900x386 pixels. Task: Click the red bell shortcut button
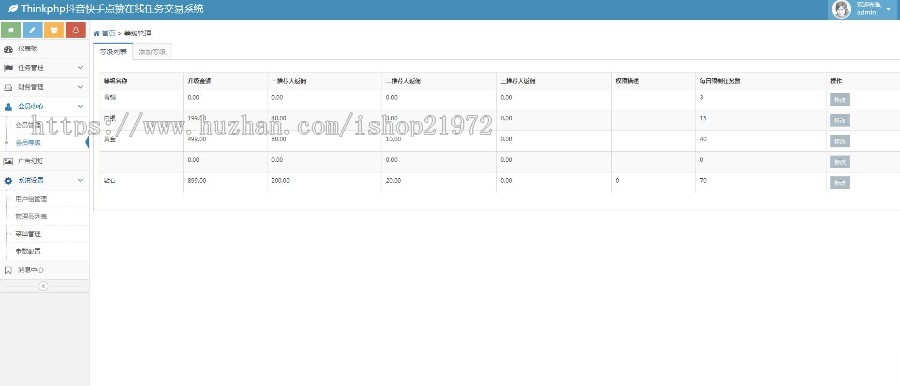(76, 30)
